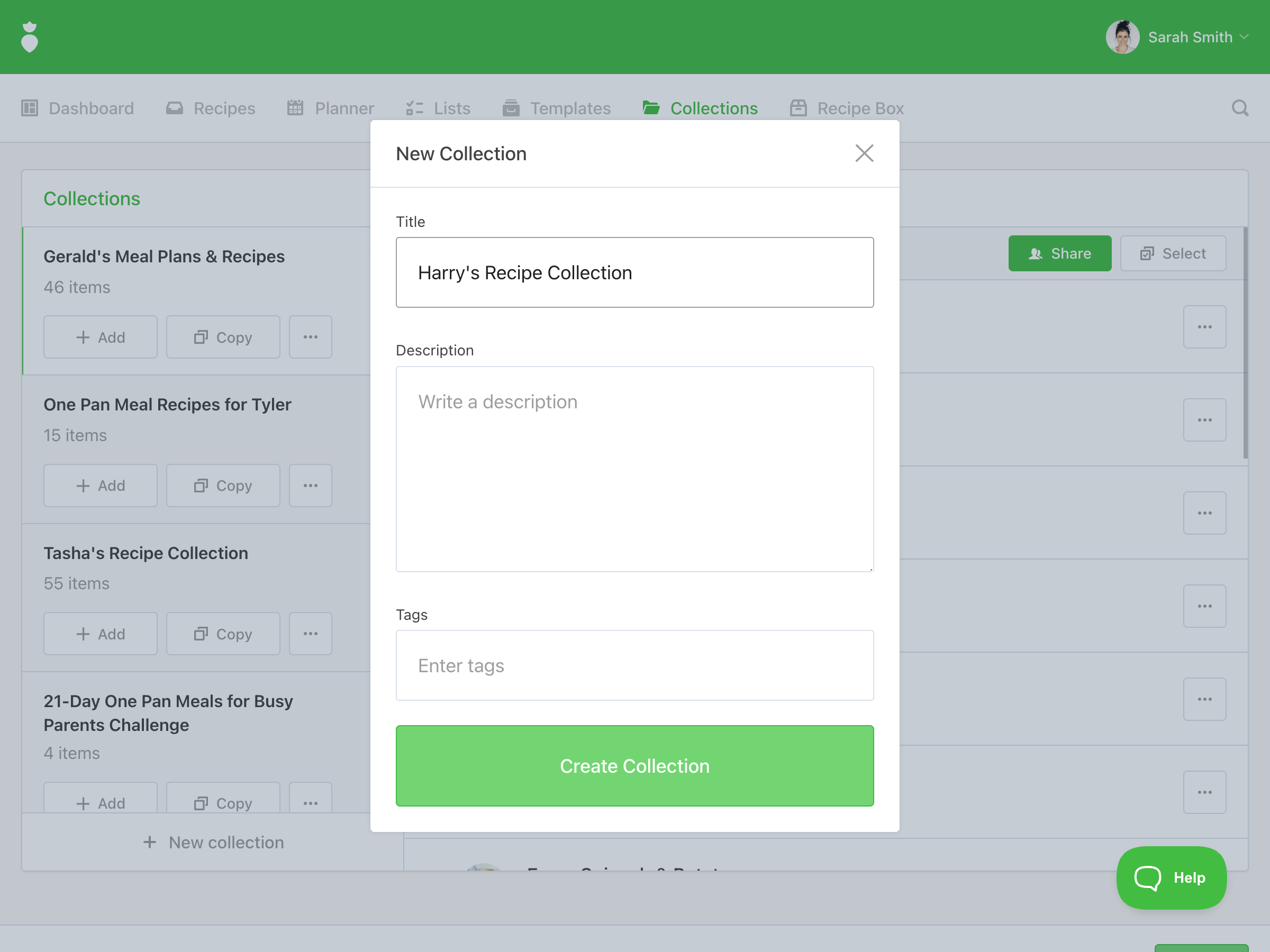Viewport: 1270px width, 952px height.
Task: Open more options for Tasha's Recipe Collection
Action: coord(310,634)
